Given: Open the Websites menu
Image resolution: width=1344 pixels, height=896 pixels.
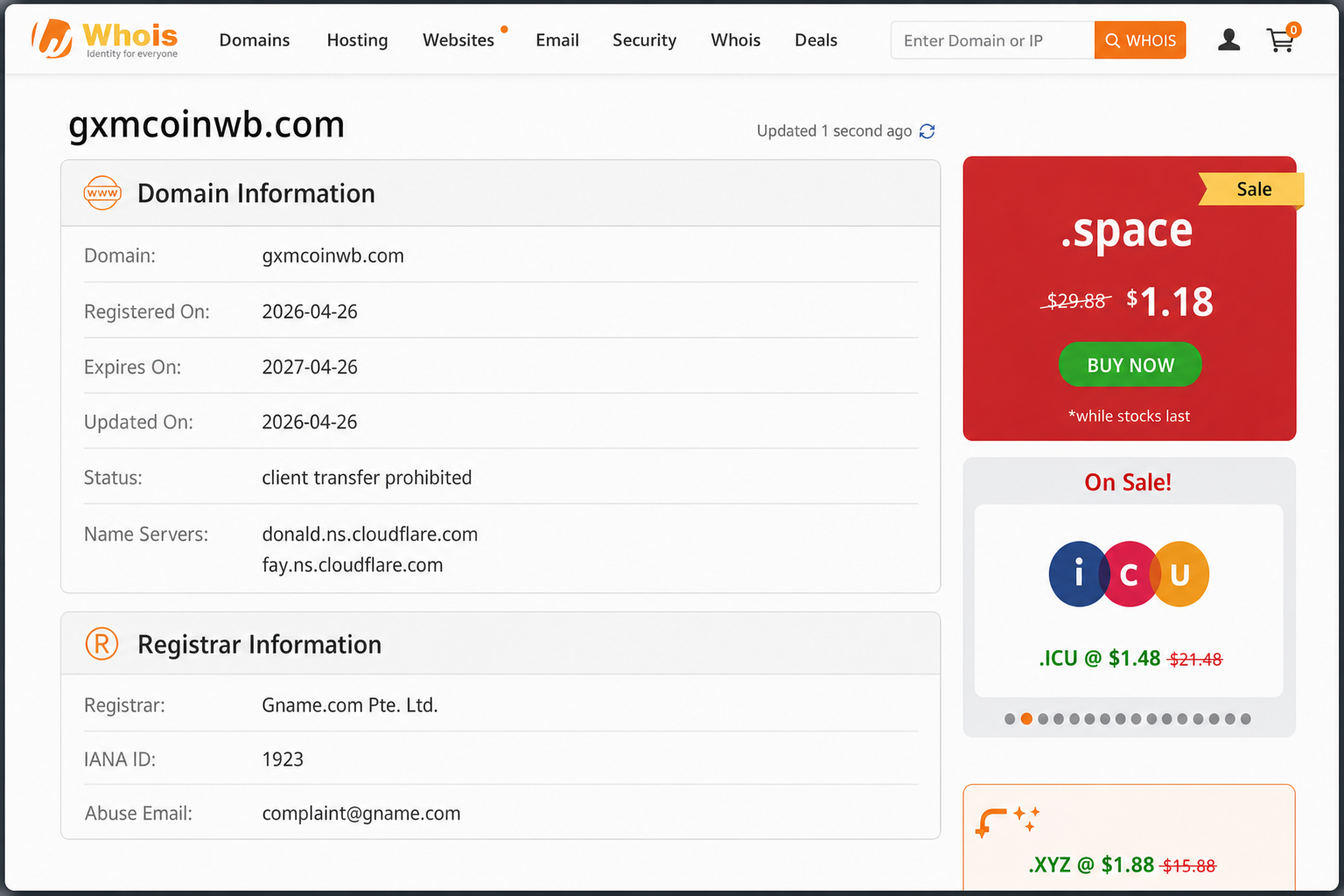Looking at the screenshot, I should point(458,40).
